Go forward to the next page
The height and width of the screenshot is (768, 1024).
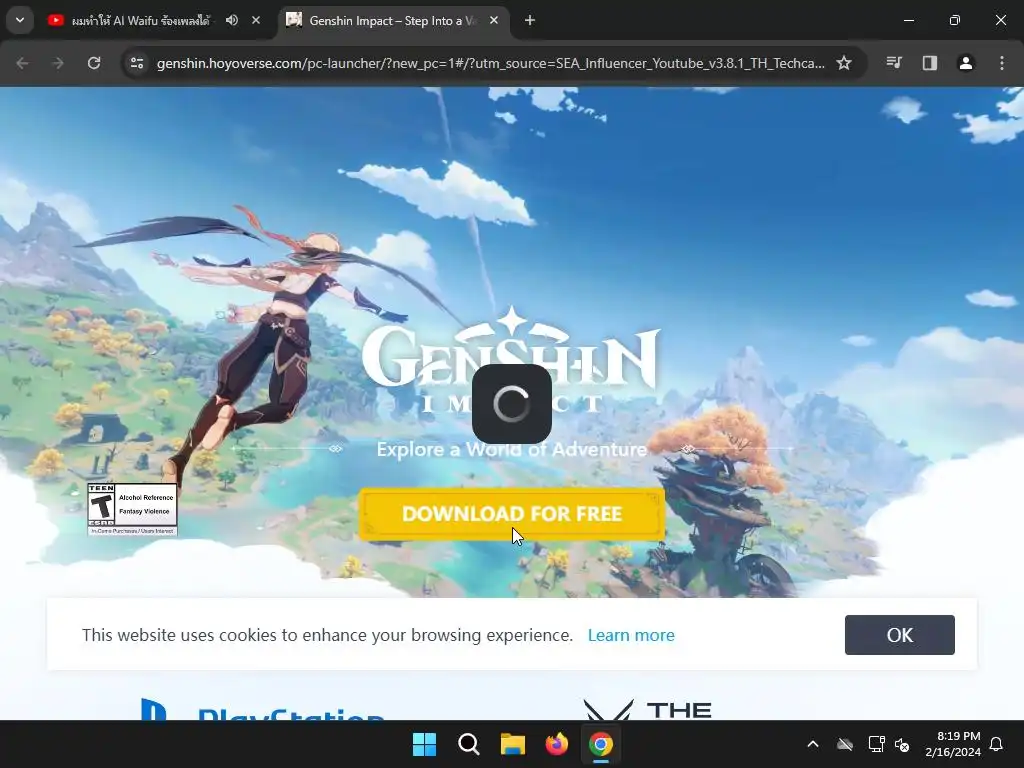57,63
